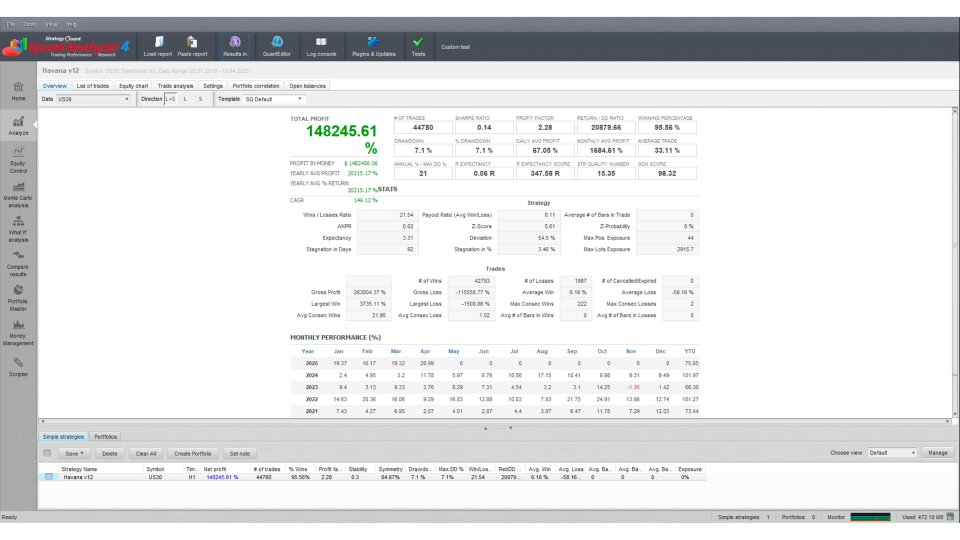Open the Data US30 dropdown
This screenshot has width=960, height=540.
(x=94, y=99)
